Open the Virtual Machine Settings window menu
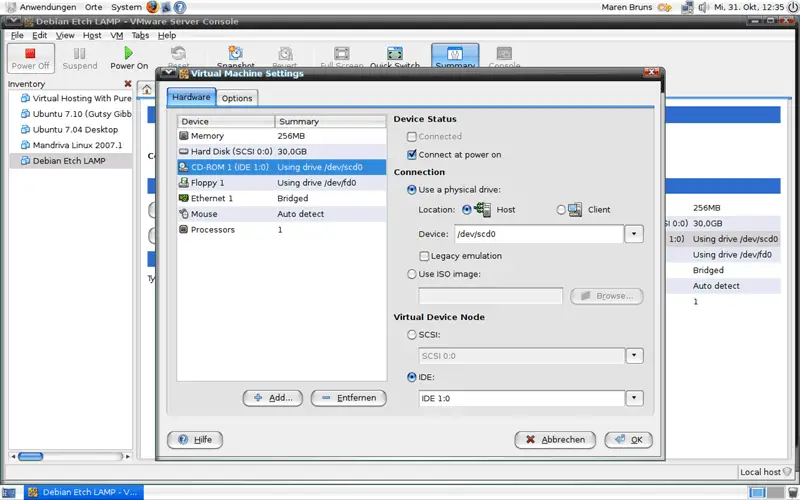 (168, 73)
